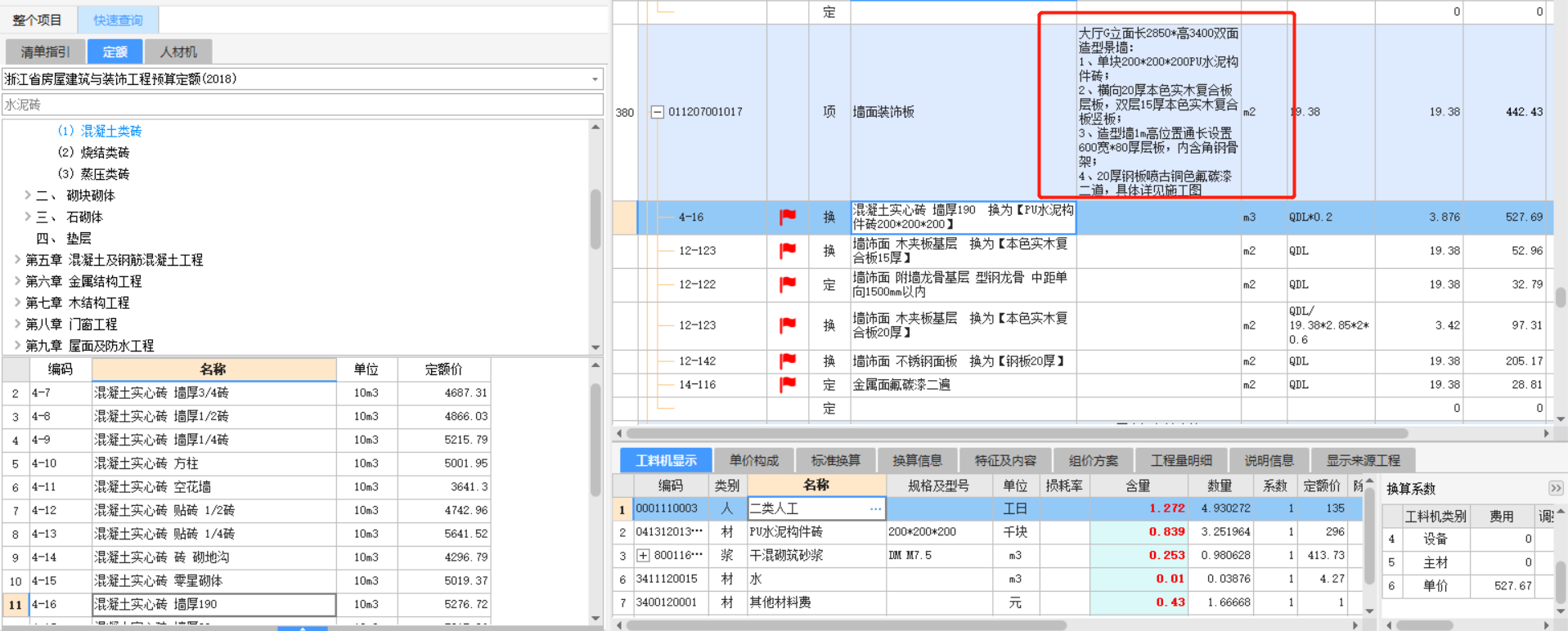The height and width of the screenshot is (631, 1568).
Task: Select material row 其他材料费
Action: tap(988, 602)
